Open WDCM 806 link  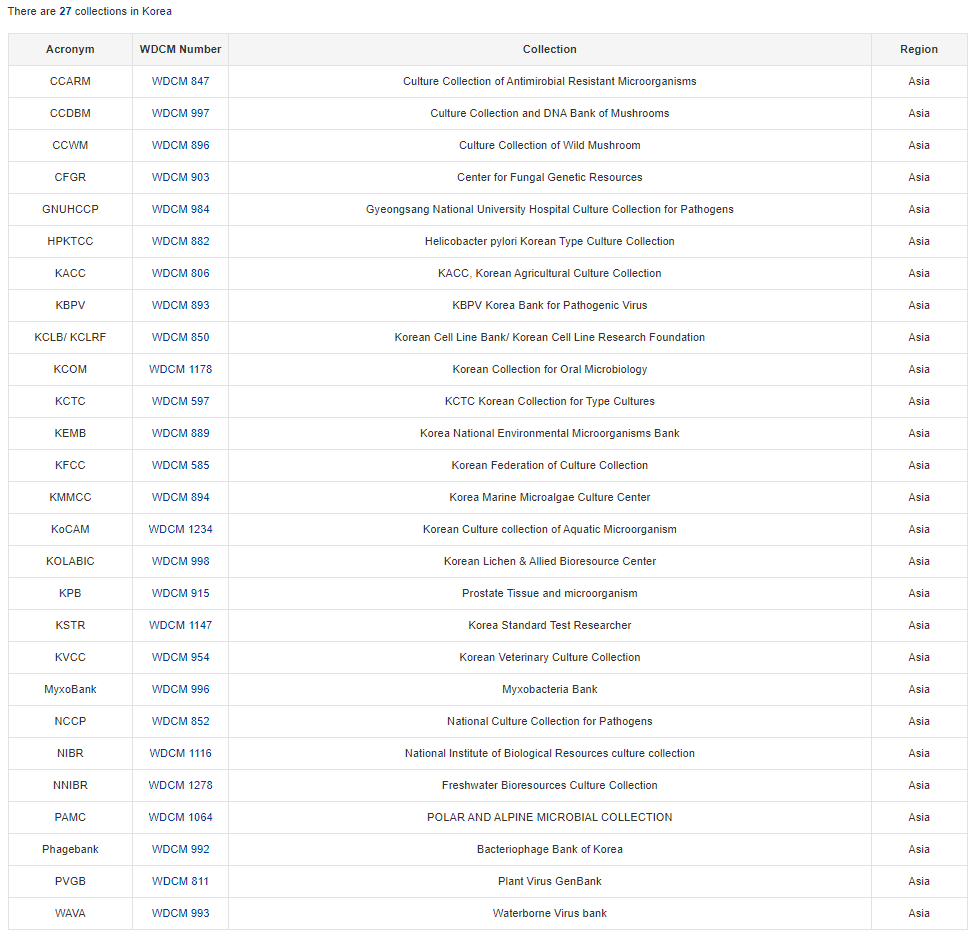180,273
